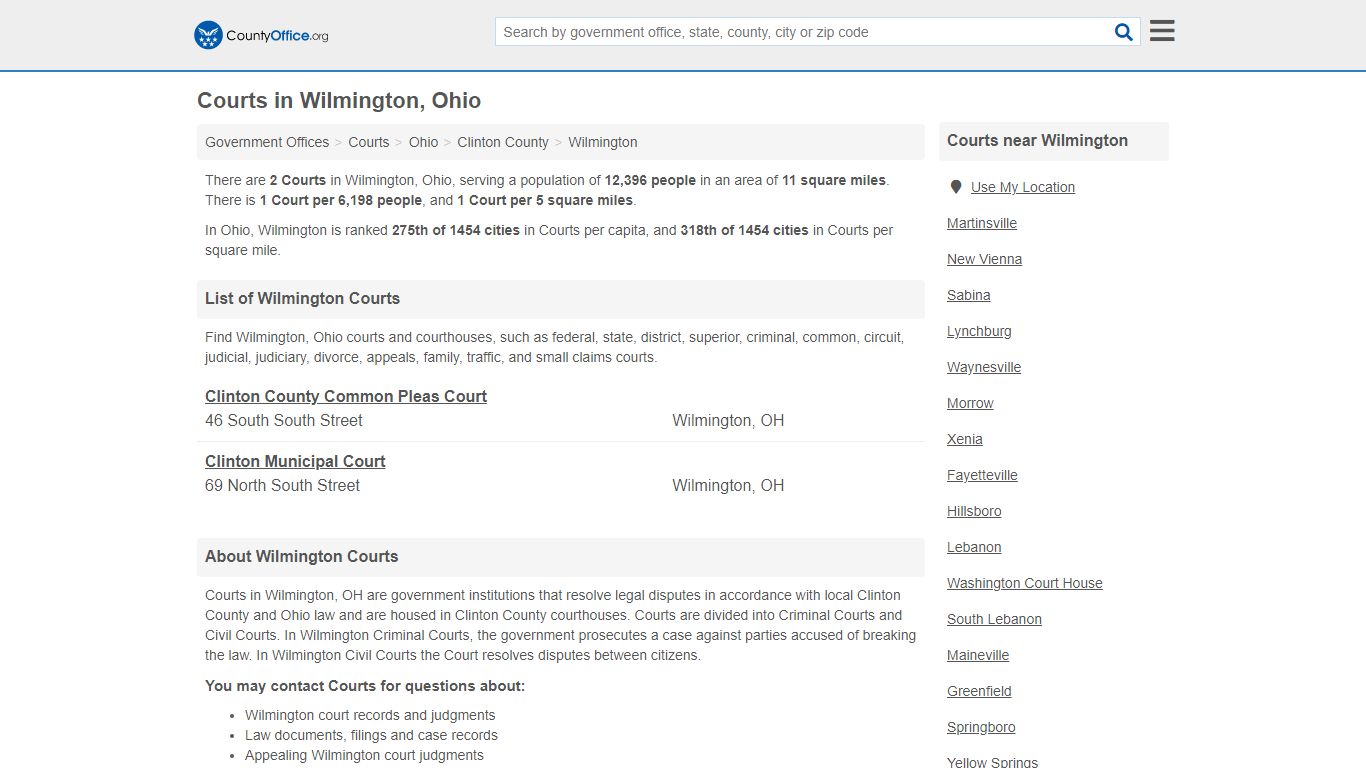Screen dimensions: 1366x768
Task: Click the Courts in Wilmington, Ohio heading
Action: [339, 101]
